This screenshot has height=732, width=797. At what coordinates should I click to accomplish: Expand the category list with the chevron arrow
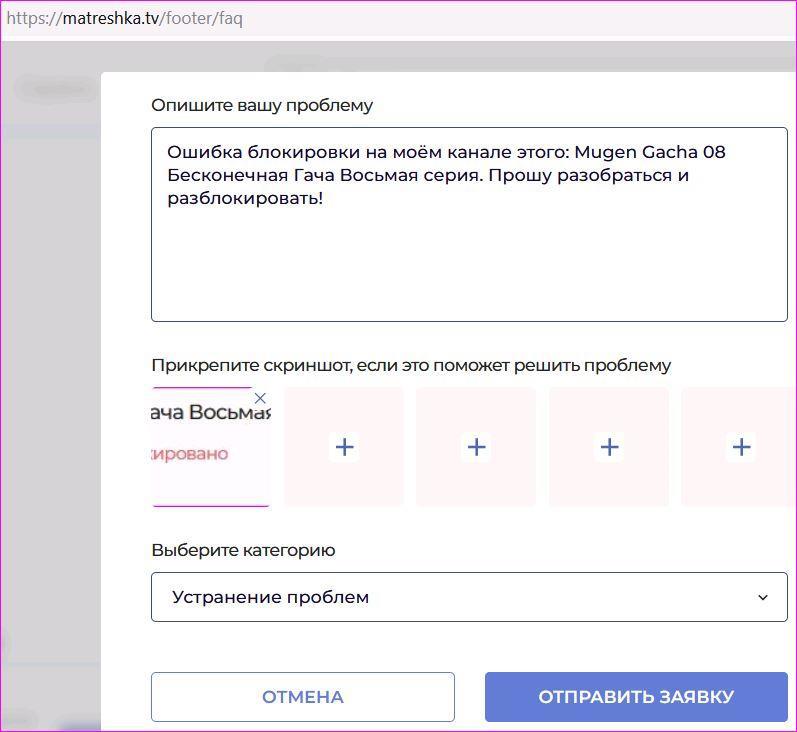(x=763, y=597)
